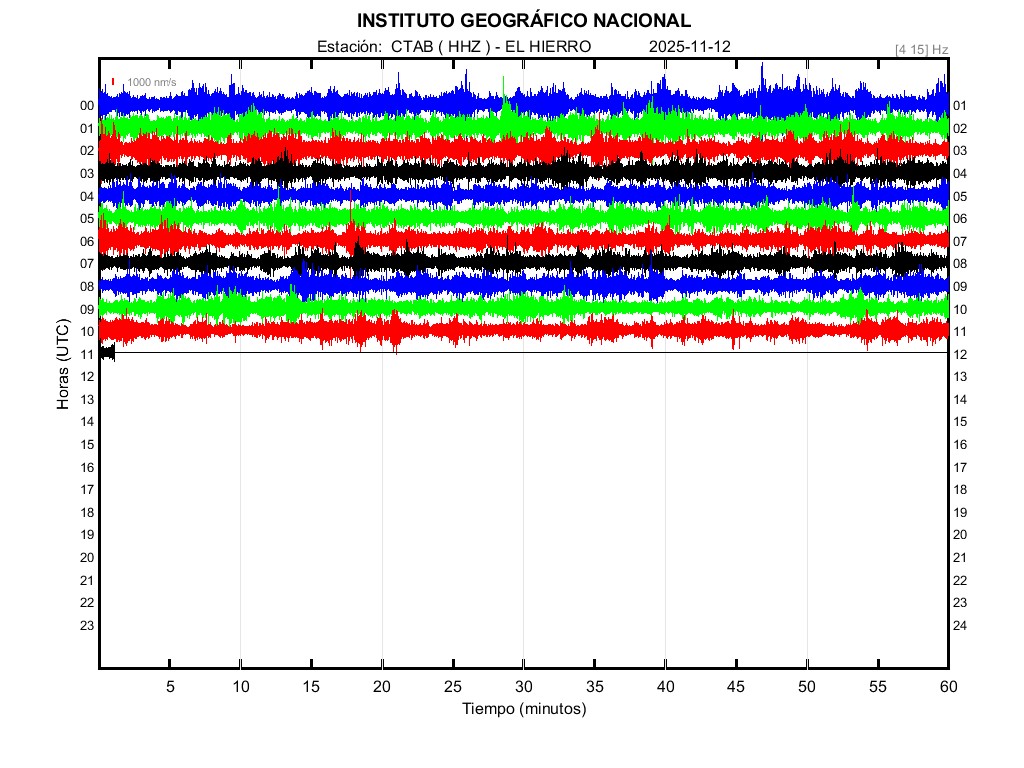Click hour 13 label on right axis
This screenshot has height=768, width=1024.
click(x=960, y=377)
